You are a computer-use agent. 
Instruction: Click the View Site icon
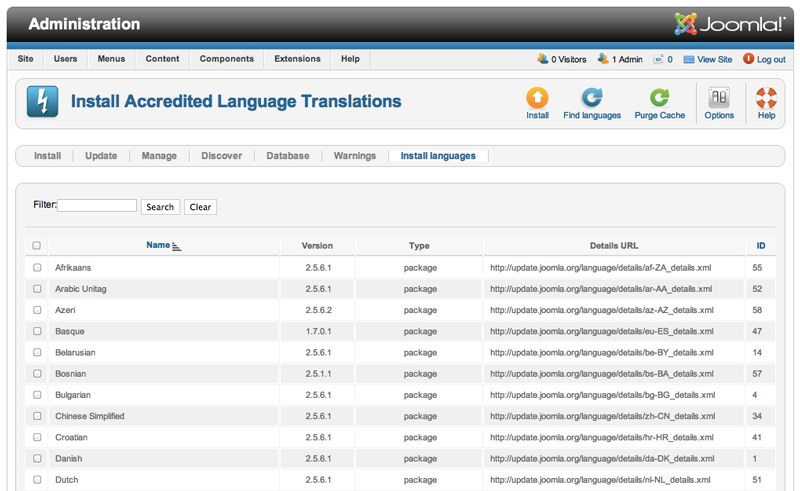[689, 59]
